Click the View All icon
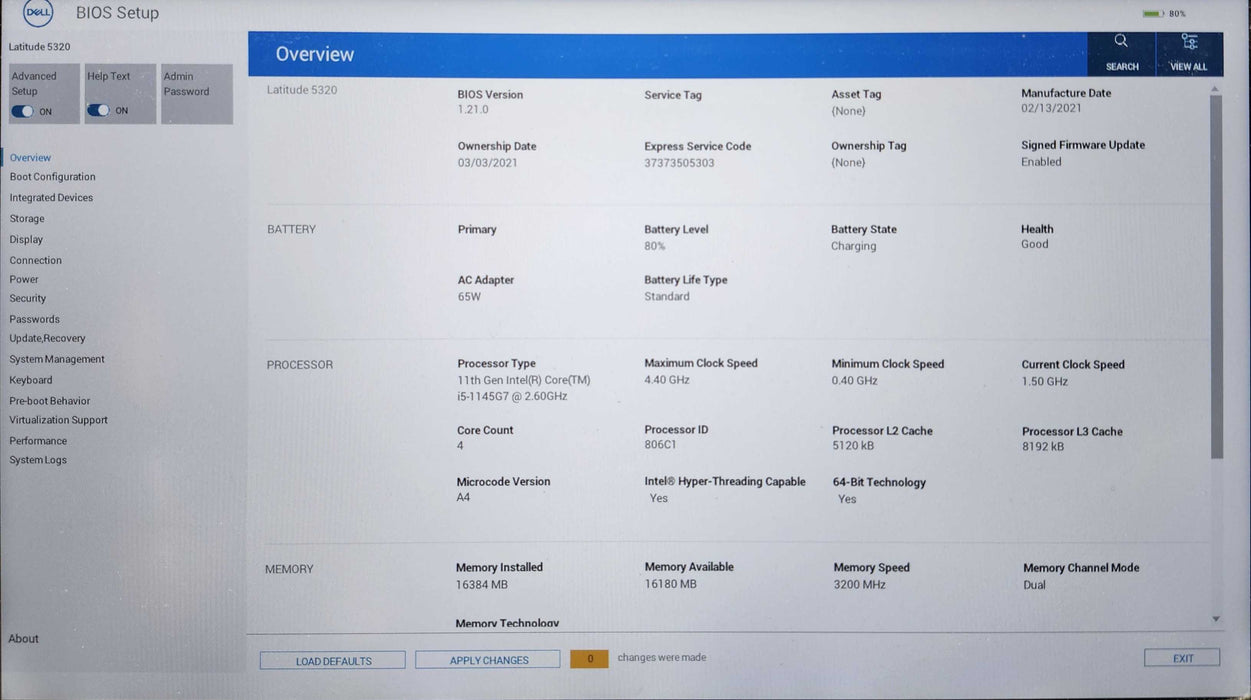Viewport: 1251px width, 700px height. click(x=1189, y=42)
